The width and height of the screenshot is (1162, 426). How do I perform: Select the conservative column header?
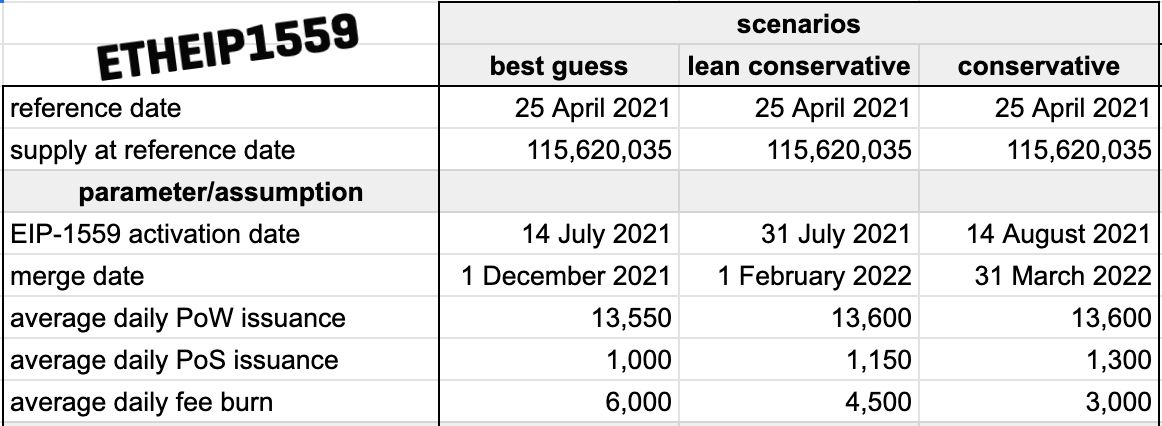pos(1040,66)
